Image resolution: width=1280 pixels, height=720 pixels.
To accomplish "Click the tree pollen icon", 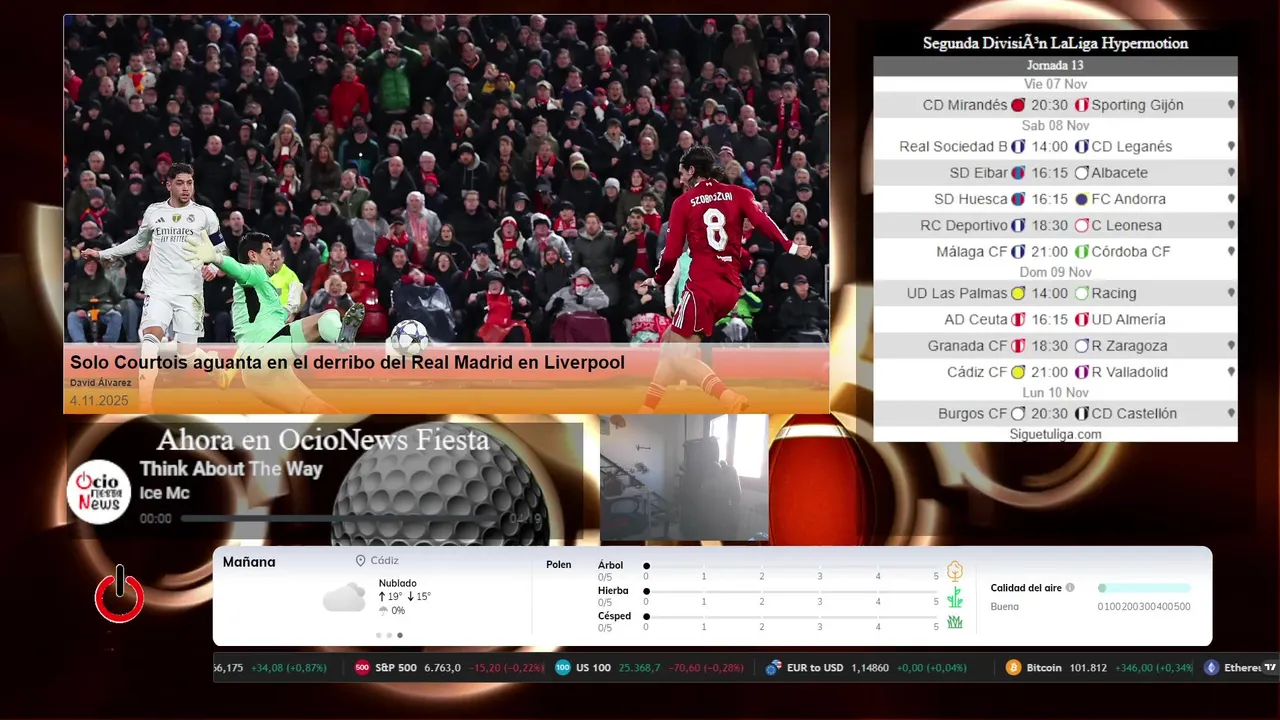I will [x=955, y=571].
